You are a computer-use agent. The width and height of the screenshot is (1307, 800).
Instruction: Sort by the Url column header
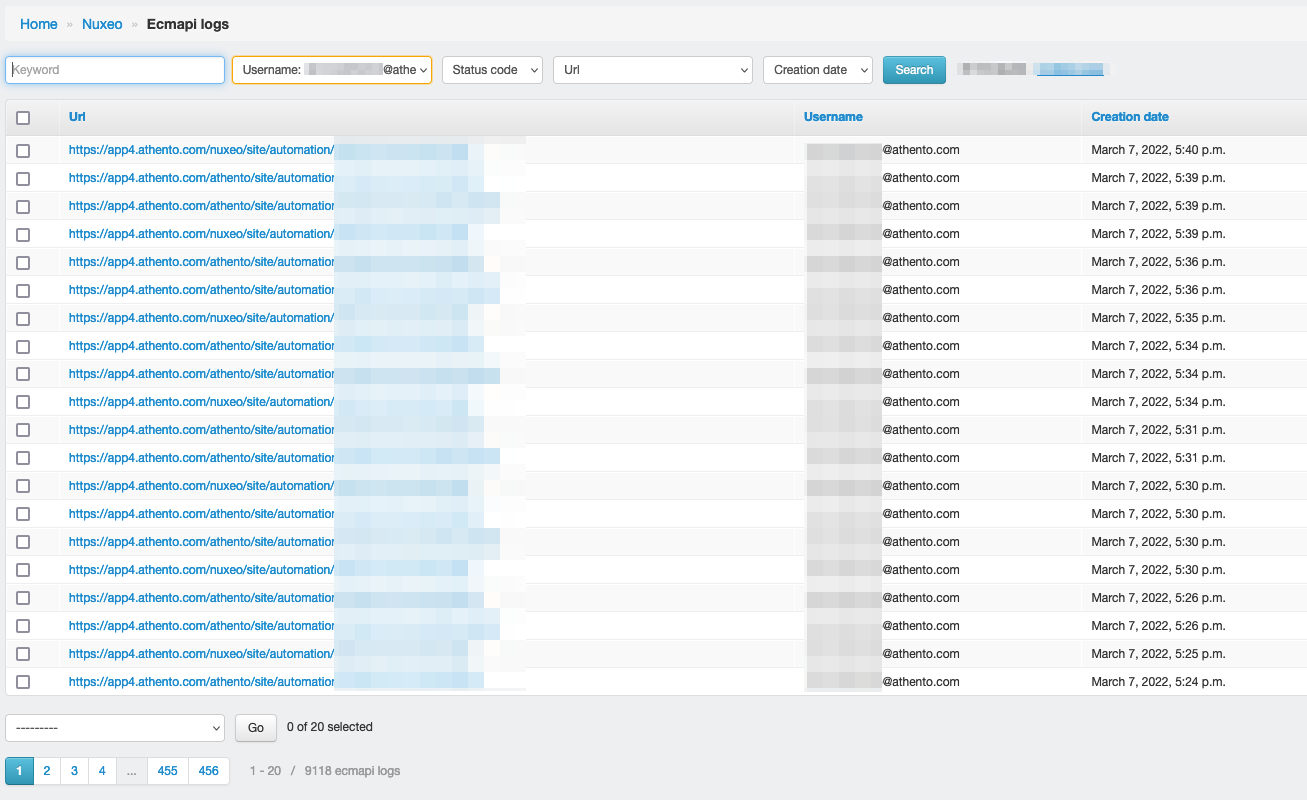(77, 117)
